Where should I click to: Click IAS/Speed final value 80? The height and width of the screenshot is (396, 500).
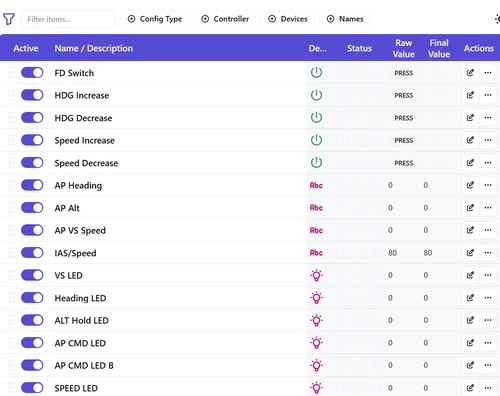[x=428, y=253]
